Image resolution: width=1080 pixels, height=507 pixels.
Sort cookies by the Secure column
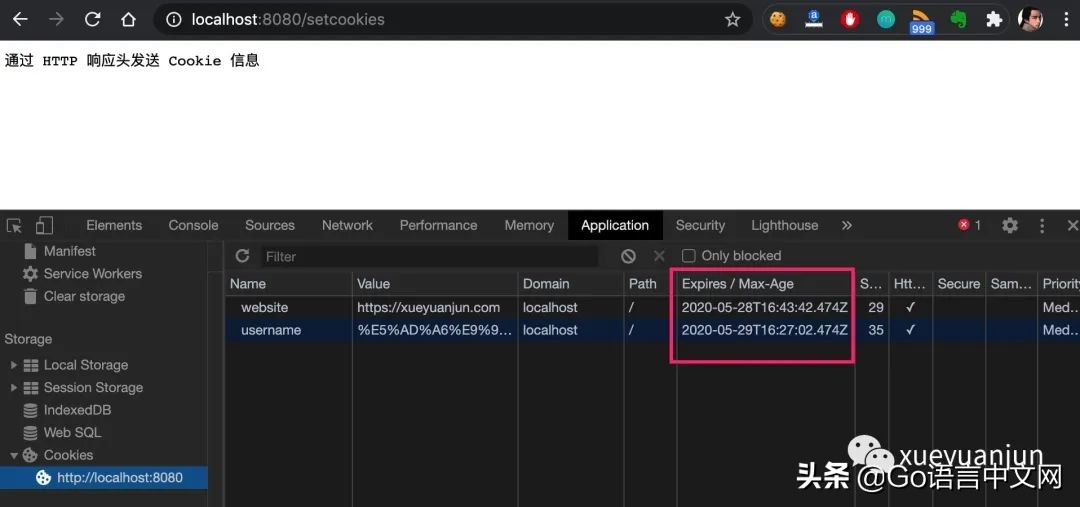coord(958,284)
